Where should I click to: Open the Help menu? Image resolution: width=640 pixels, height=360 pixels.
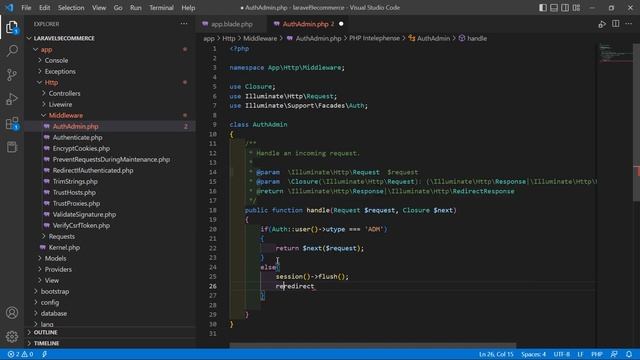click(188, 8)
